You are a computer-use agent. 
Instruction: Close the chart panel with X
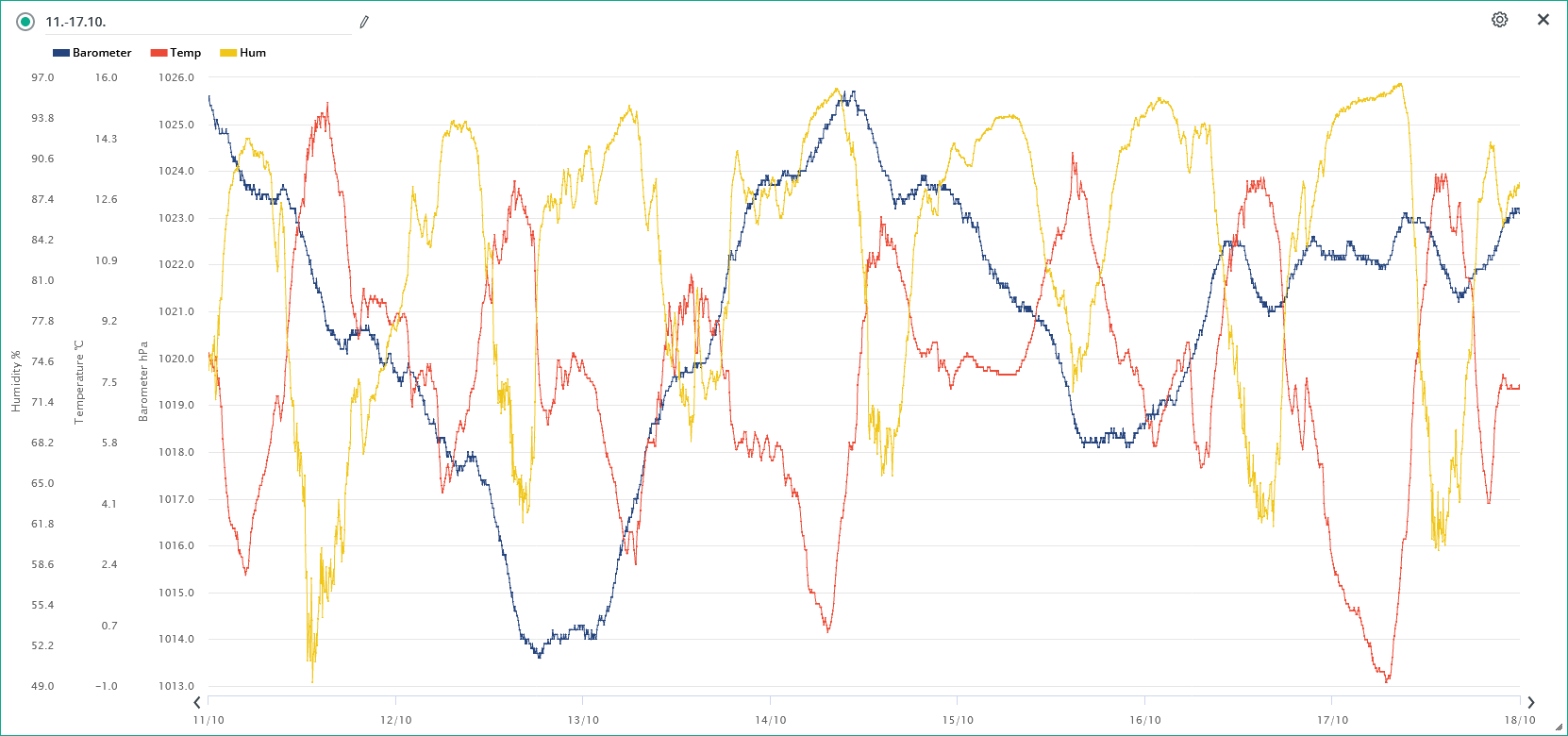coord(1543,20)
